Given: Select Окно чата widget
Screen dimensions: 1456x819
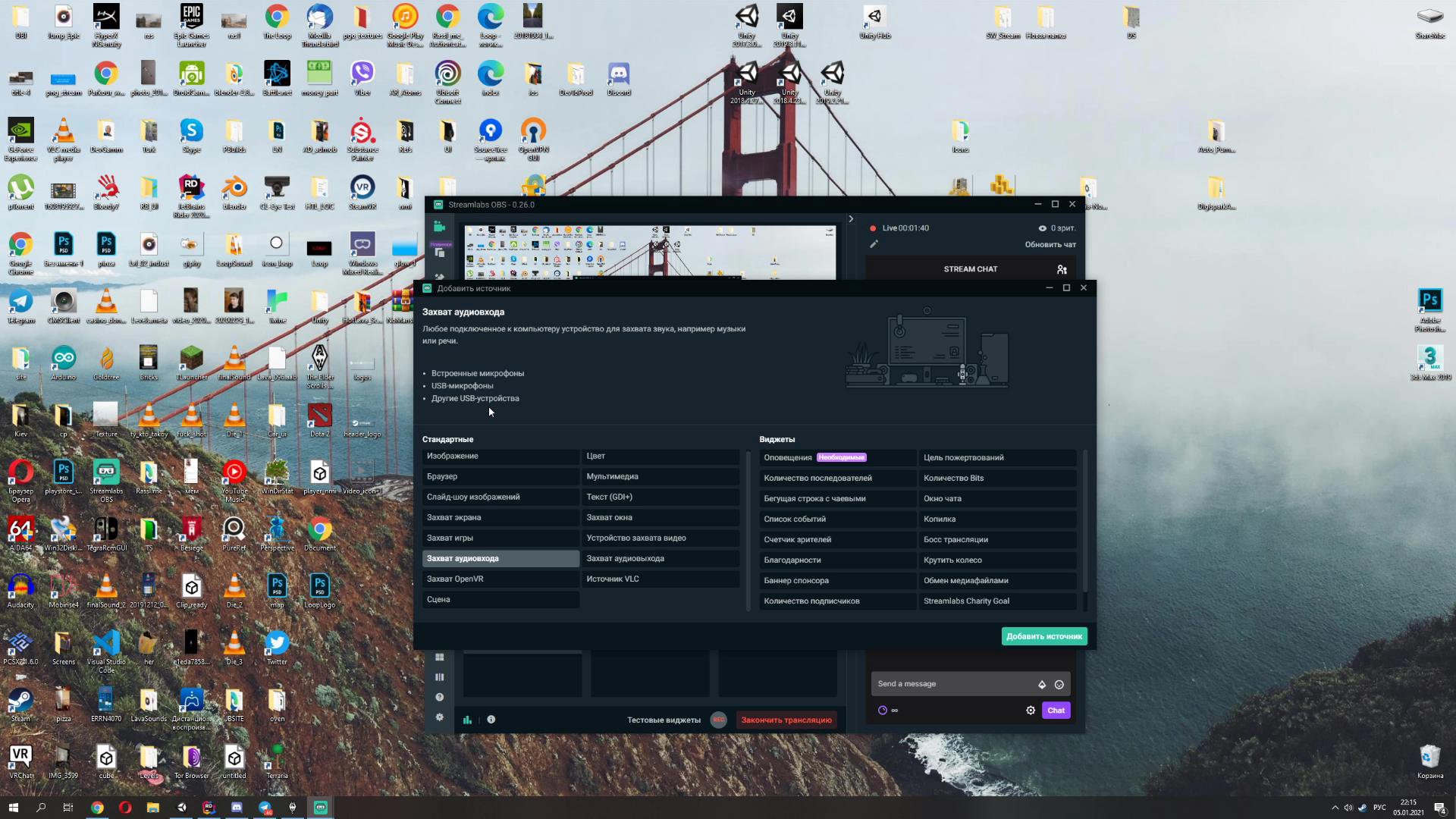Looking at the screenshot, I should coord(998,499).
